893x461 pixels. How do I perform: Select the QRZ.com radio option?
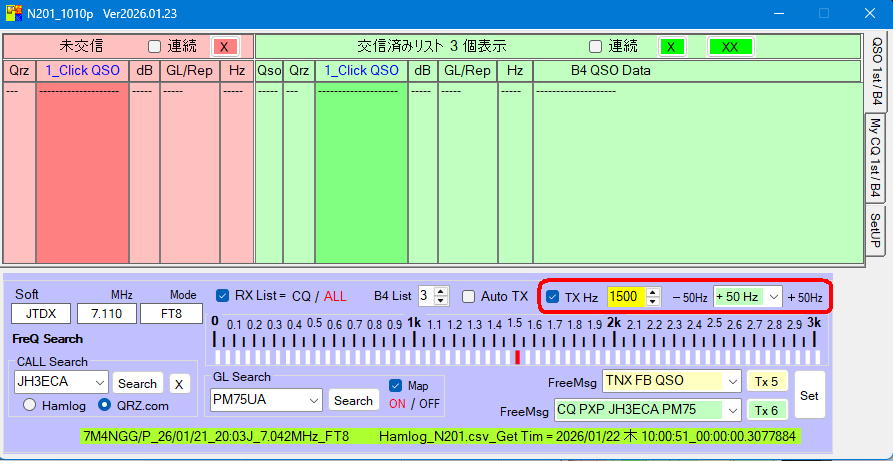pos(104,405)
